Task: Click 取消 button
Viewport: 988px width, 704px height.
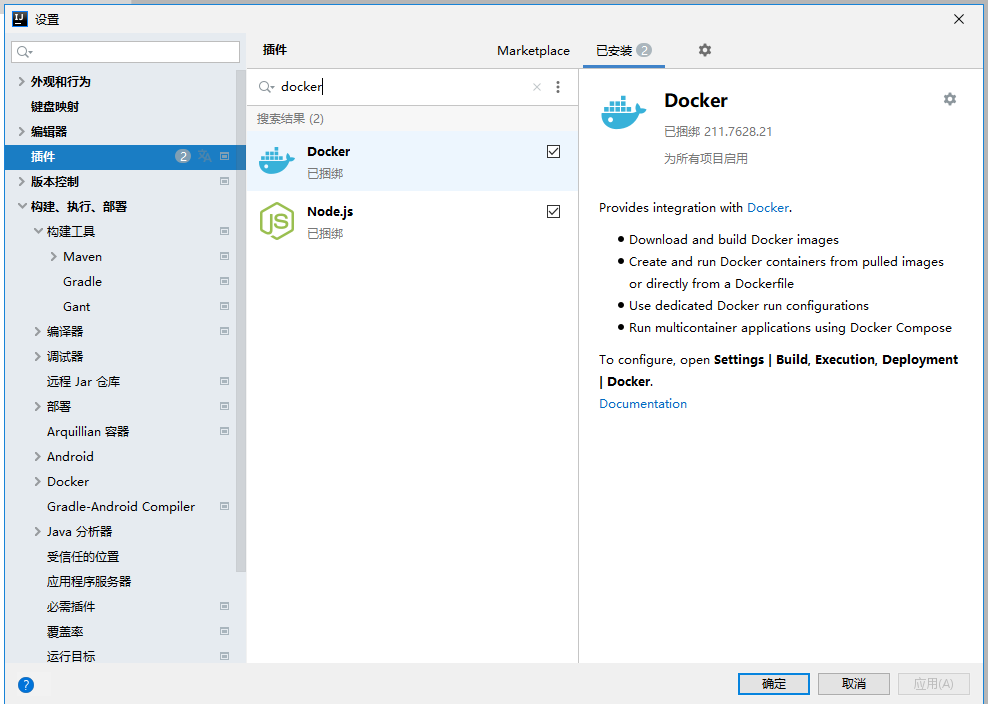Action: (x=854, y=684)
